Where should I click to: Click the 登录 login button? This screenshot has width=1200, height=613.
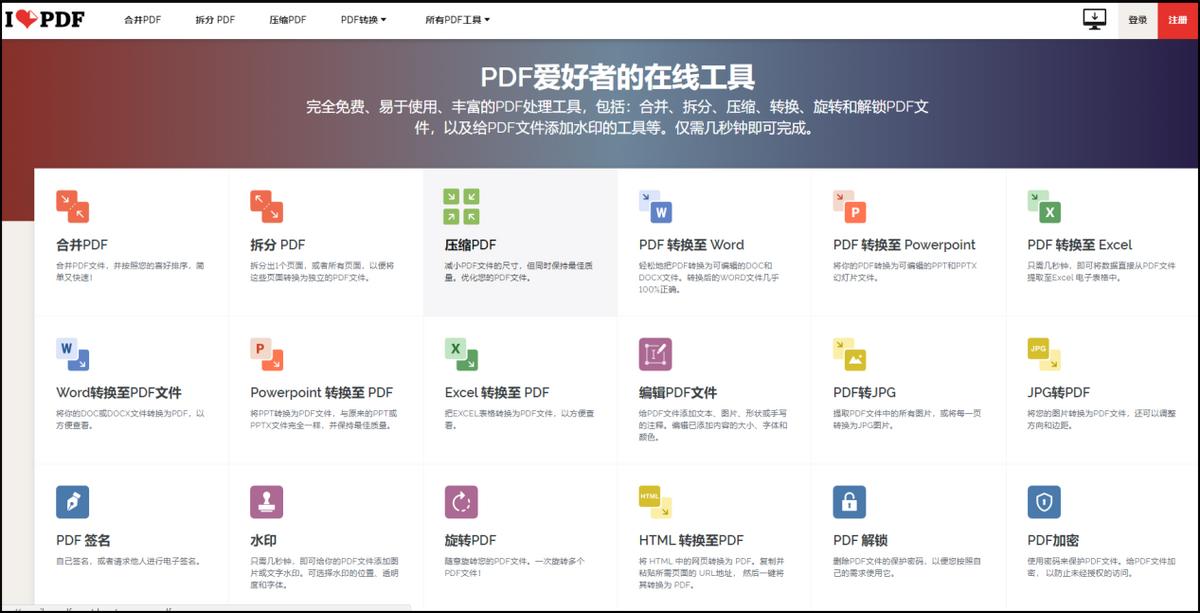coord(1137,19)
